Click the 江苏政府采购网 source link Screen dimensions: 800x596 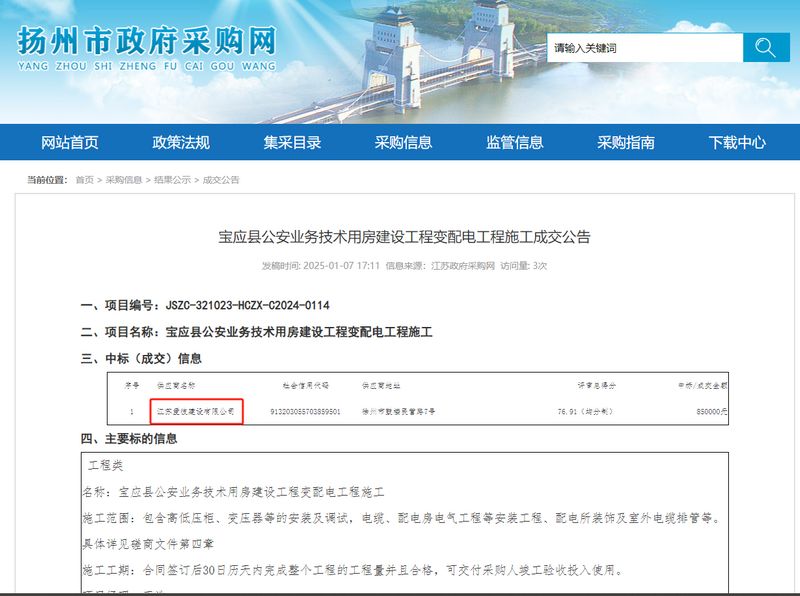463,266
